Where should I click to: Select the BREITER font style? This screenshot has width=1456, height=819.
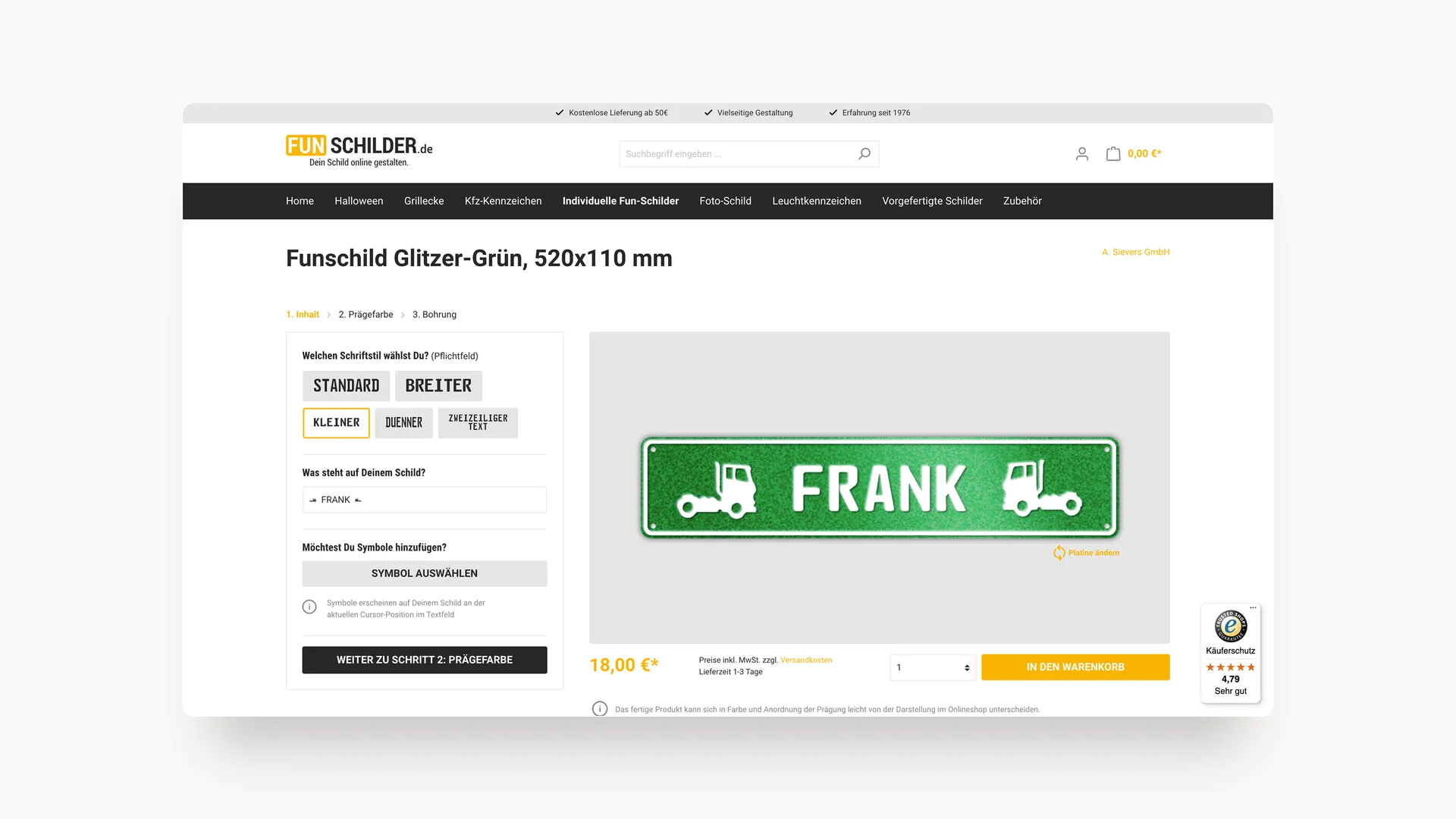pos(438,386)
